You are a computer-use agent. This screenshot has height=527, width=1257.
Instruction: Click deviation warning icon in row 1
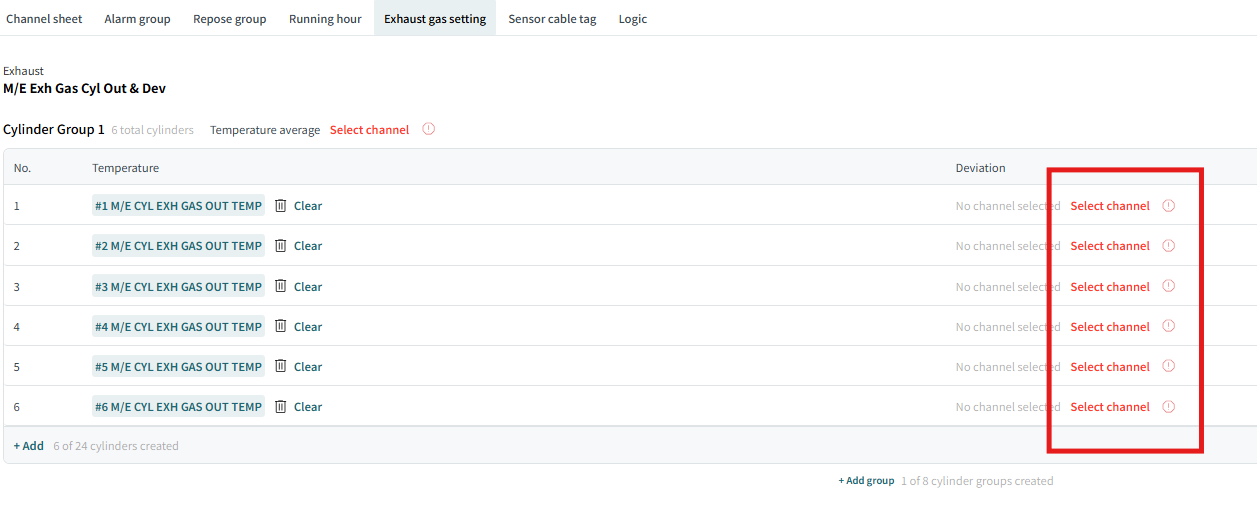tap(1168, 206)
